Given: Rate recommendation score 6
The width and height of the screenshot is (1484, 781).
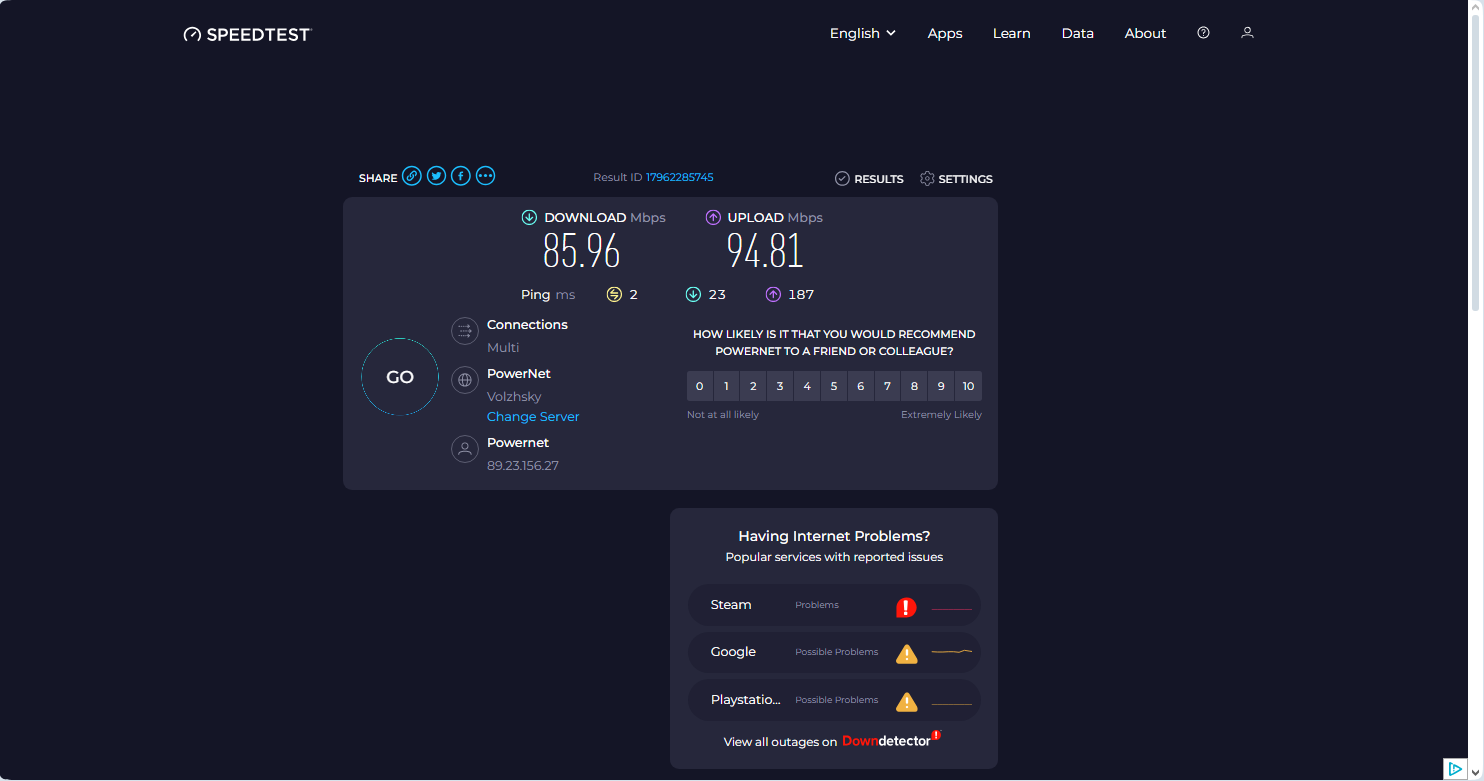Looking at the screenshot, I should pos(861,386).
